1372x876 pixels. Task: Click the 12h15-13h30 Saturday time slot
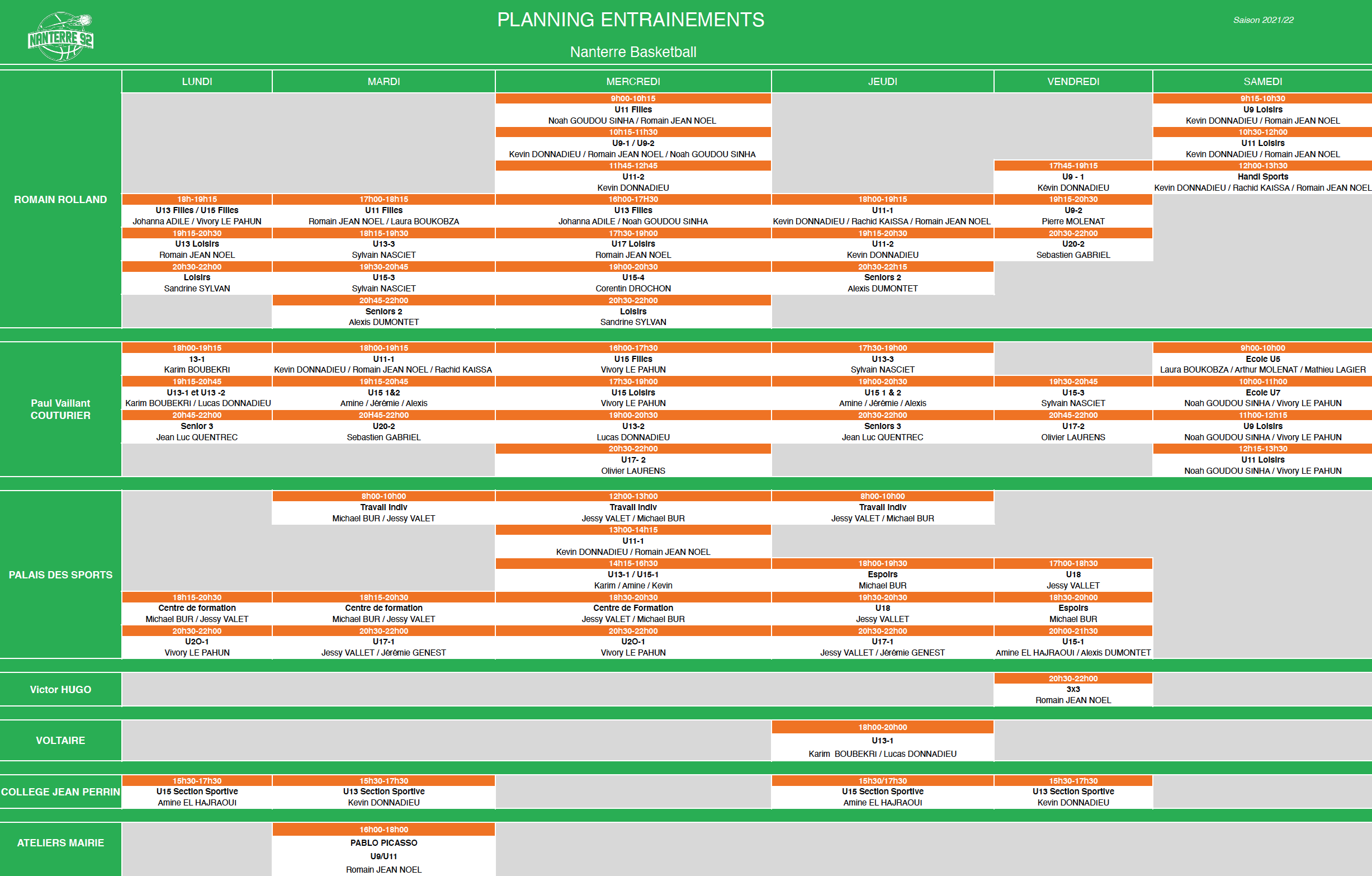point(1262,449)
